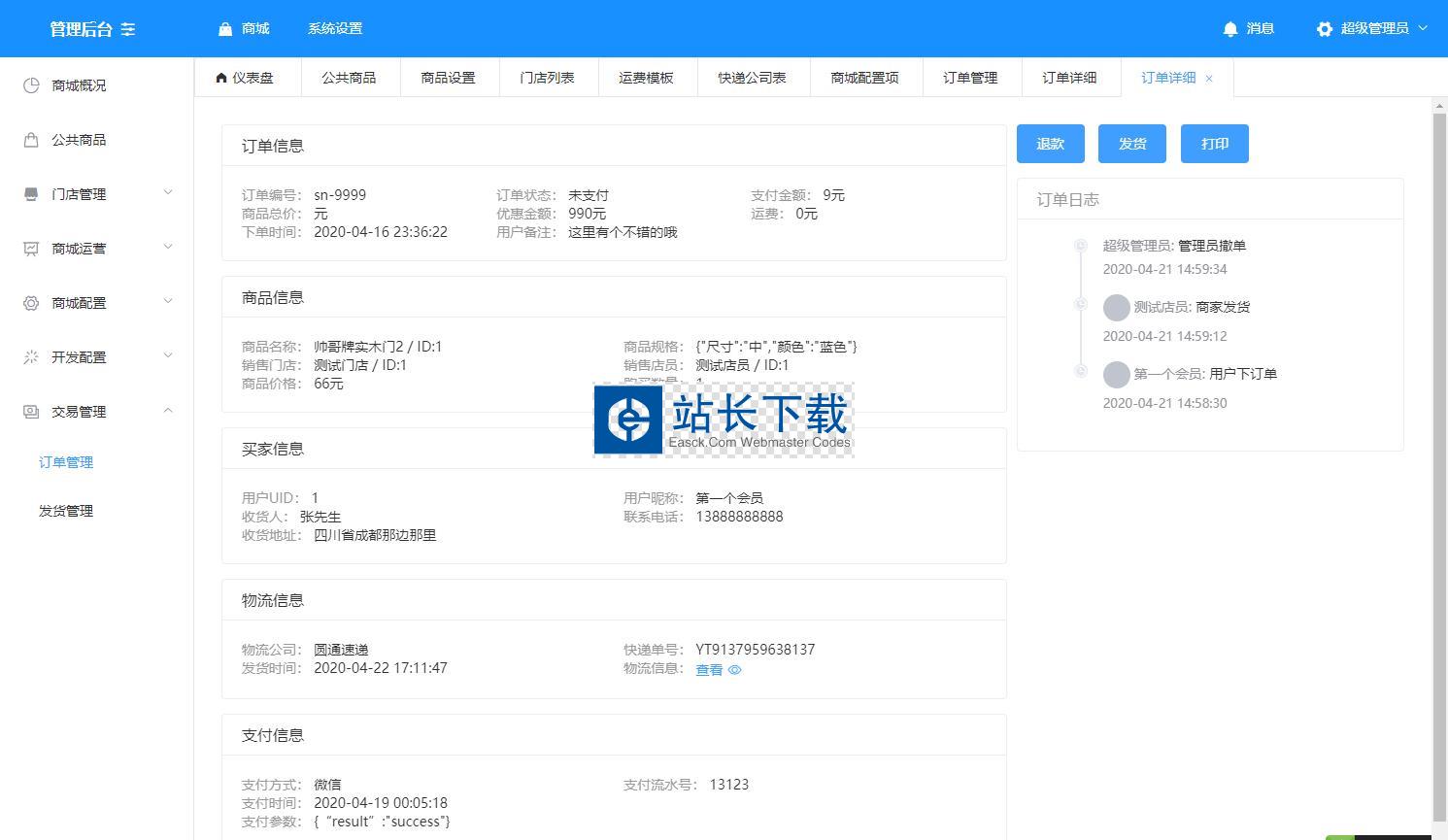
Task: Expand the 开发配置 submenu chevron
Action: pos(168,355)
